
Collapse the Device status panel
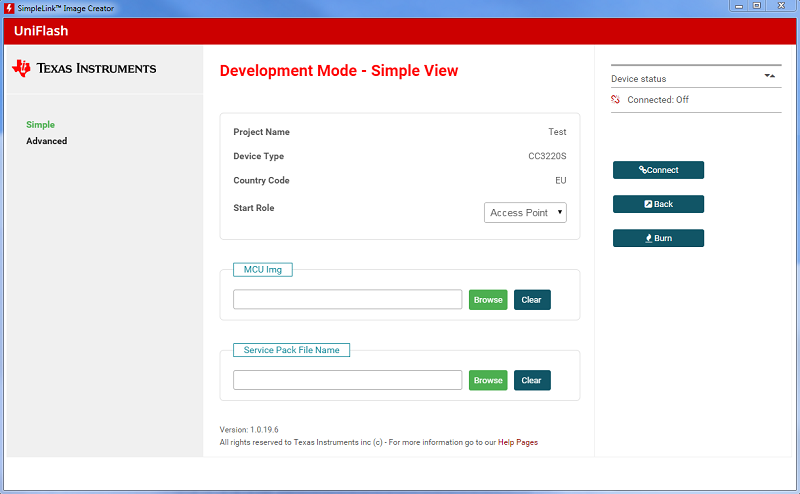769,76
